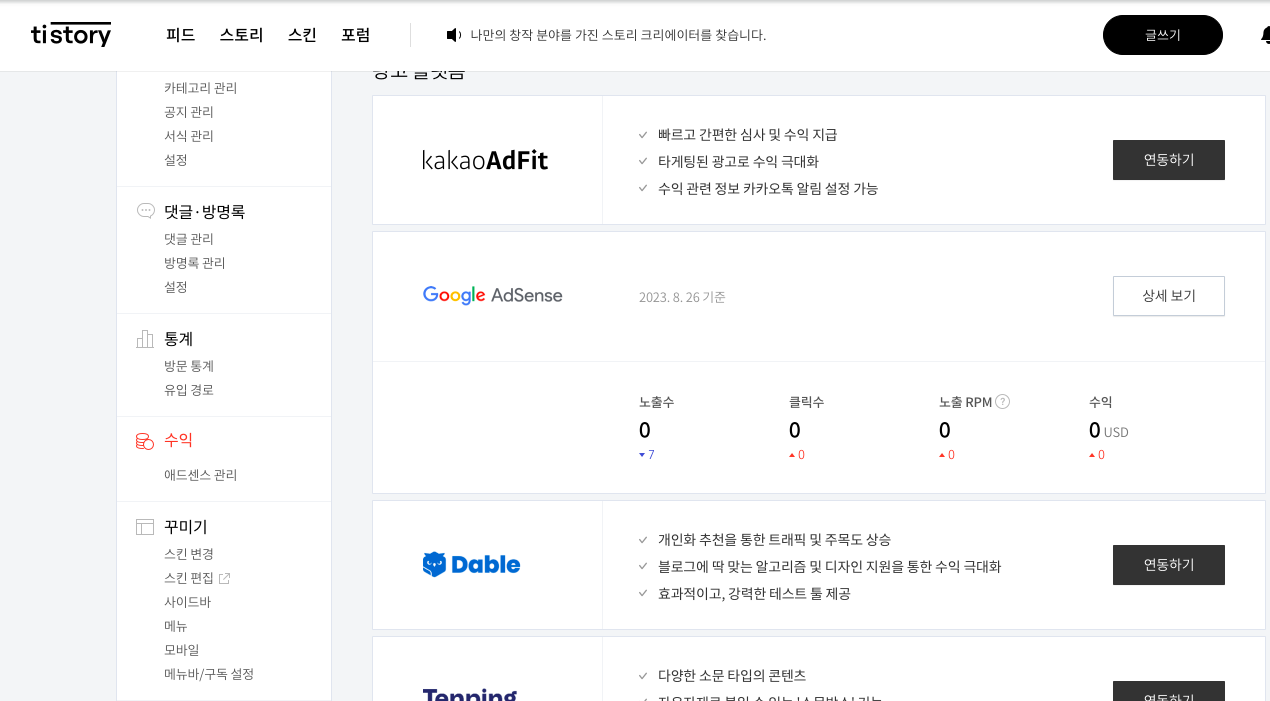
Task: Click the tistory logo
Action: [71, 34]
